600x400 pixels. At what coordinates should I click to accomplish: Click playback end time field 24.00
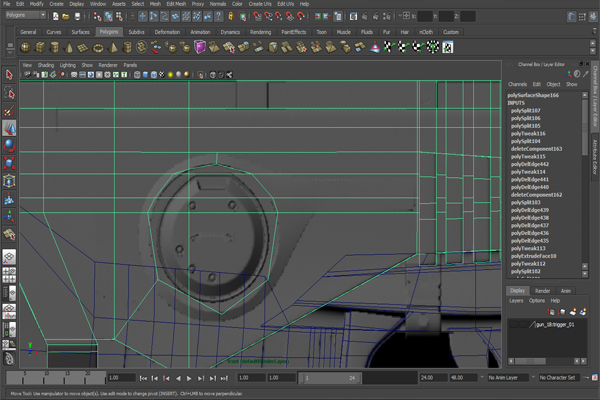tap(433, 378)
